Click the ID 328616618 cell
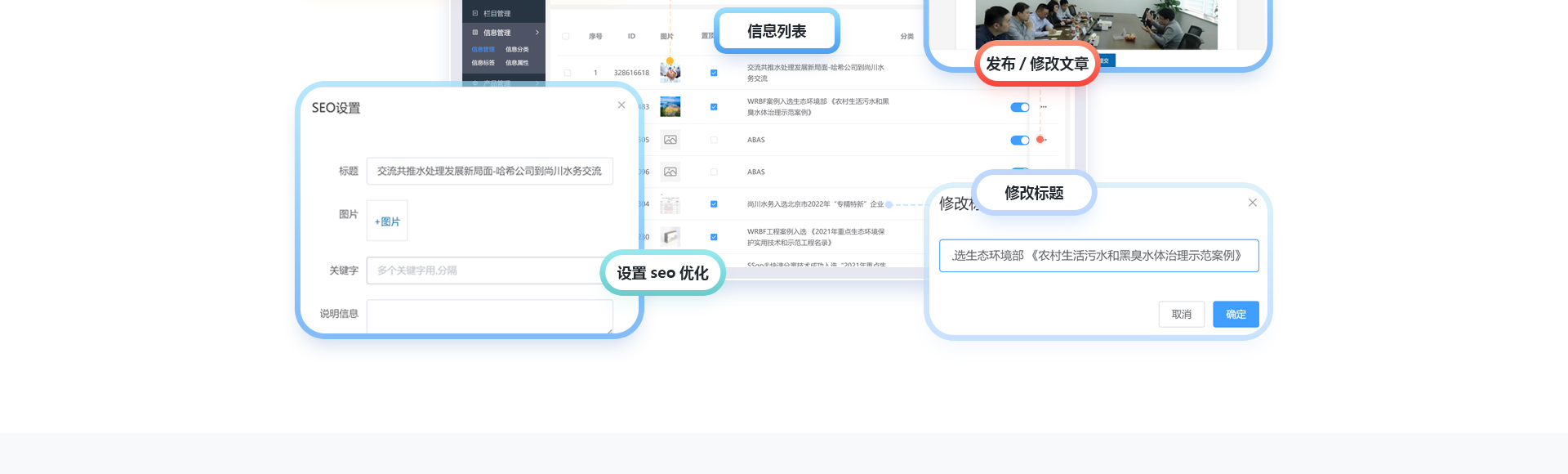Viewport: 1568px width, 474px height. click(631, 73)
